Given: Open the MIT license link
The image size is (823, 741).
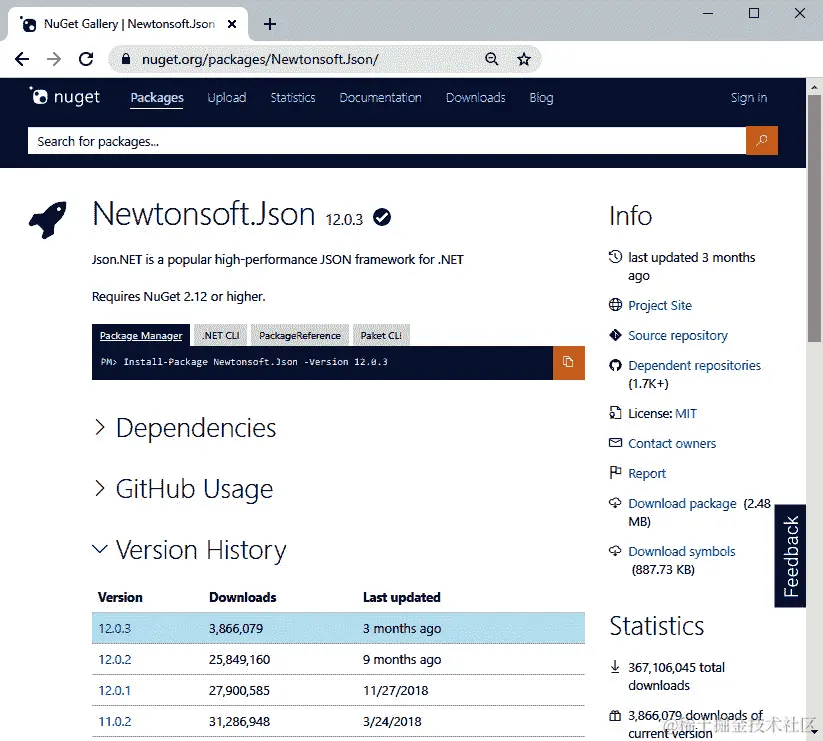Looking at the screenshot, I should pyautogui.click(x=686, y=413).
